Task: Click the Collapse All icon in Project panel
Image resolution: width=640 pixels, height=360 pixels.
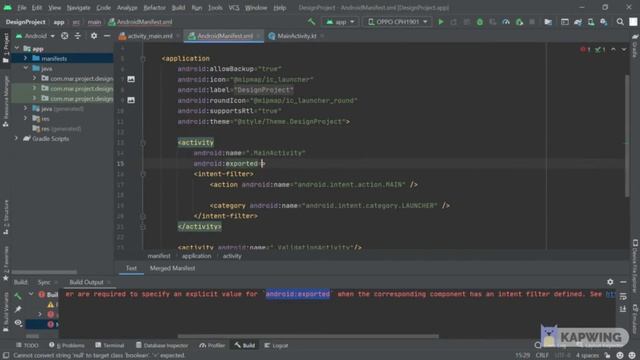Action: (x=78, y=36)
